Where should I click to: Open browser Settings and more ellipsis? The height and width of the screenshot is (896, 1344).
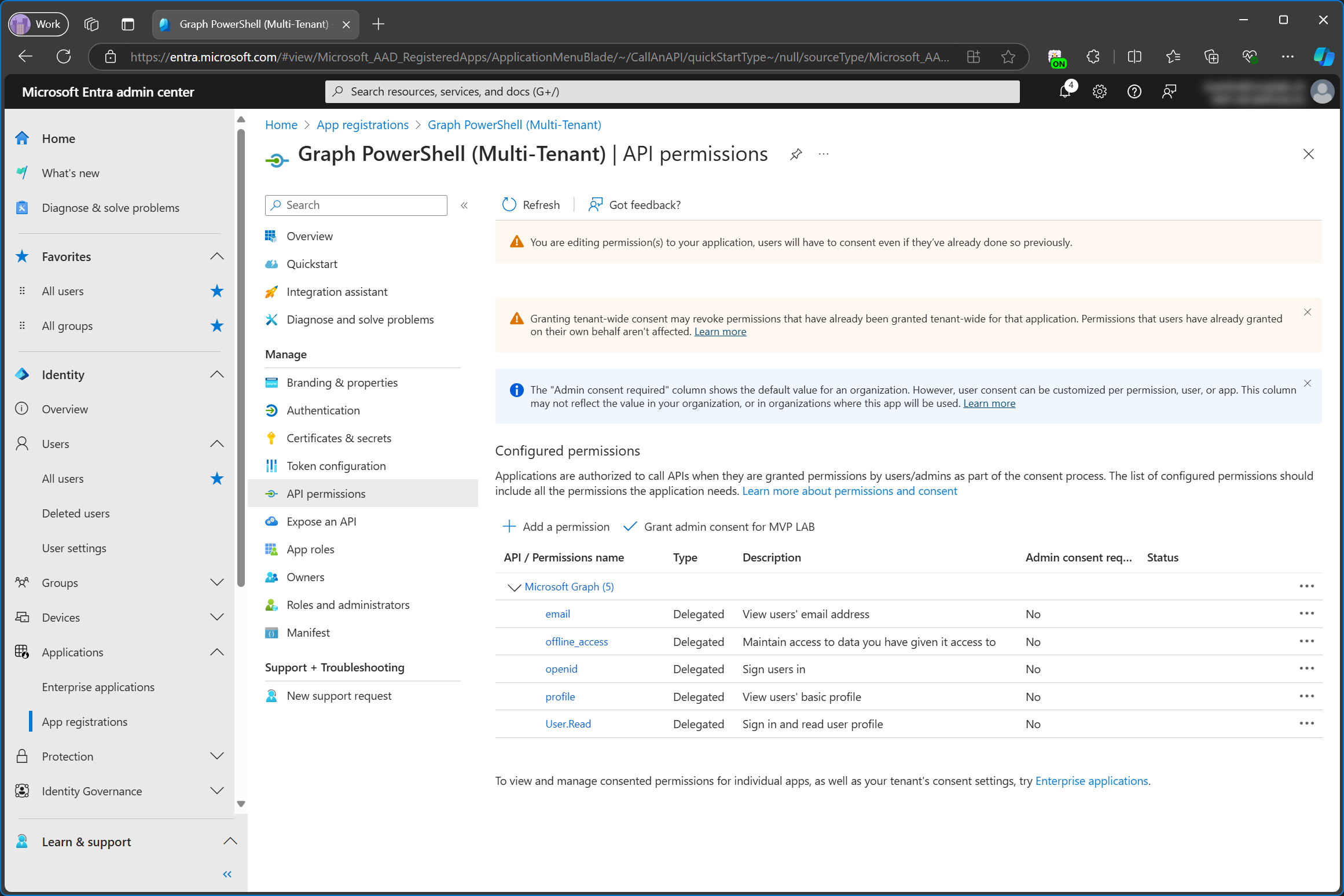coord(1288,57)
